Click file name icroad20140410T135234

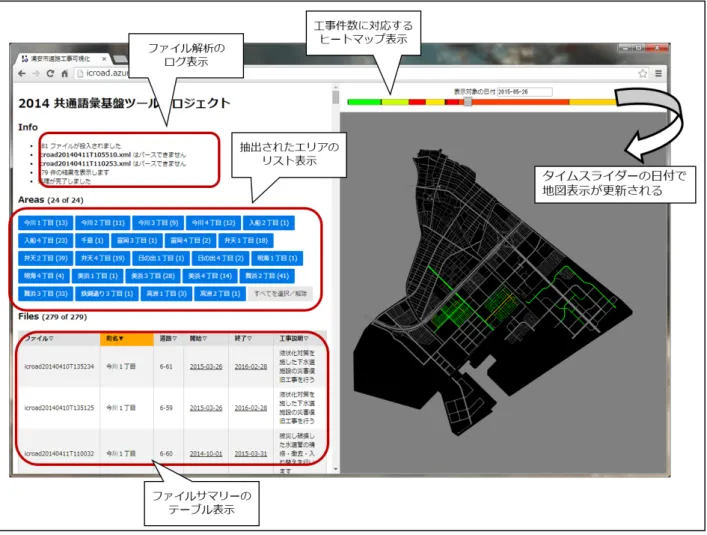(59, 367)
